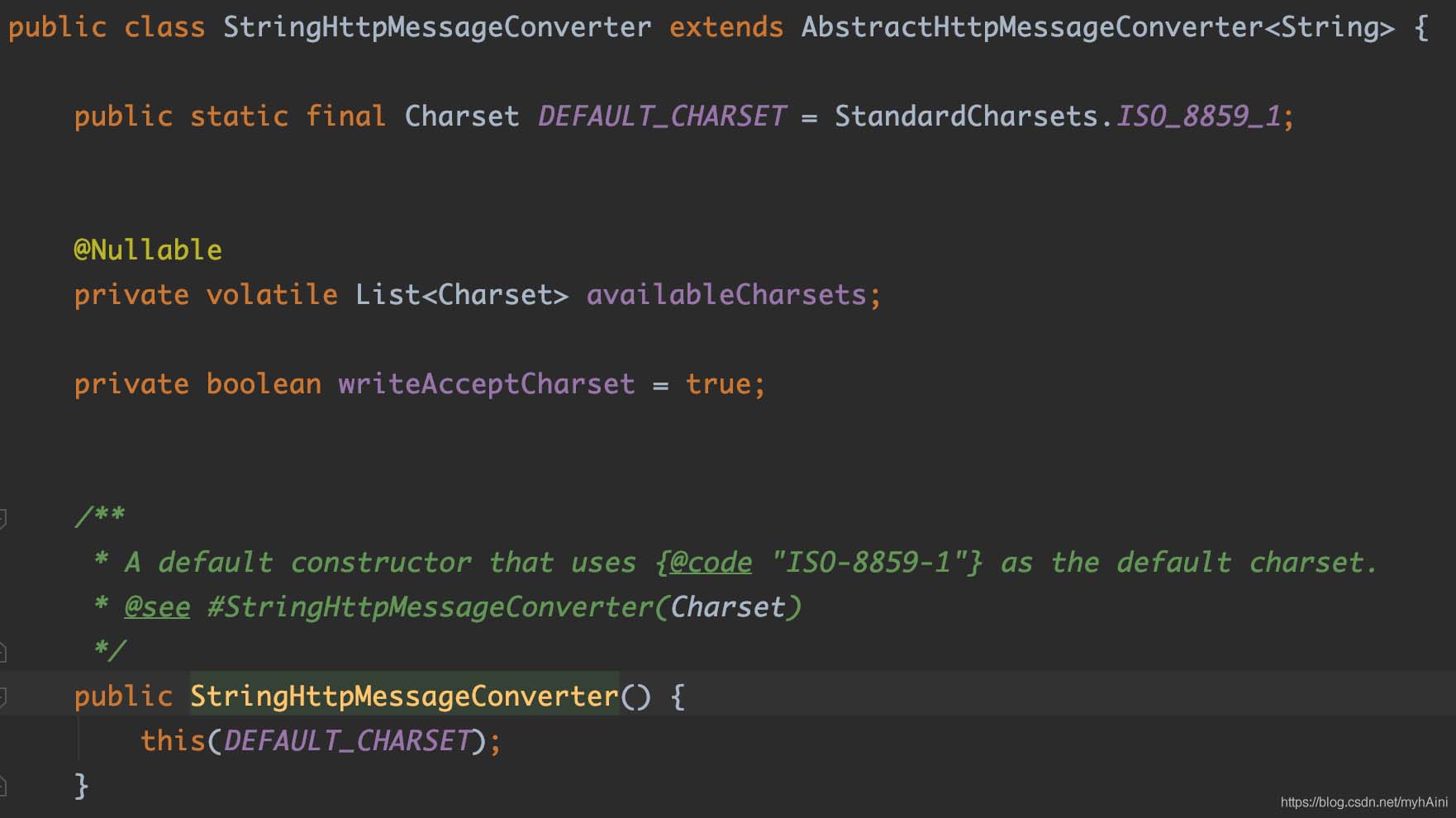
Task: Click the @Nullable annotation
Action: [148, 250]
